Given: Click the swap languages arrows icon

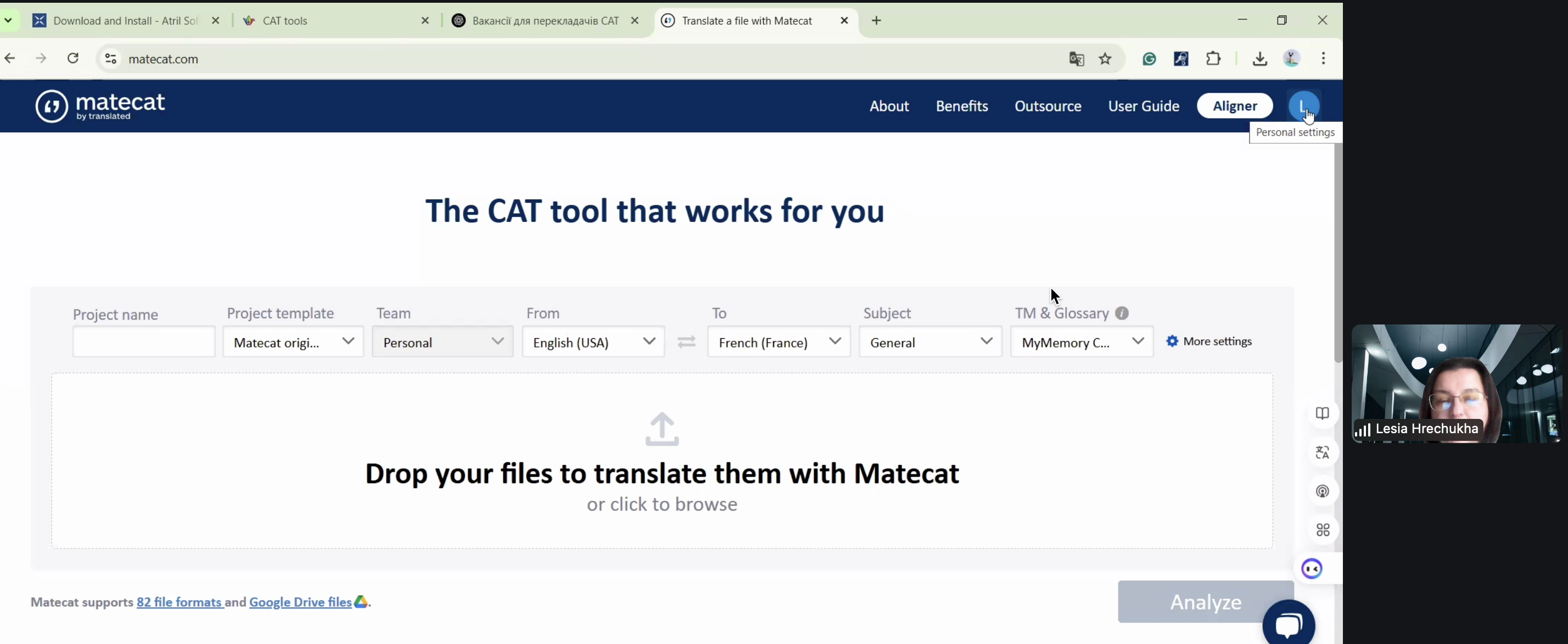Looking at the screenshot, I should (x=686, y=342).
